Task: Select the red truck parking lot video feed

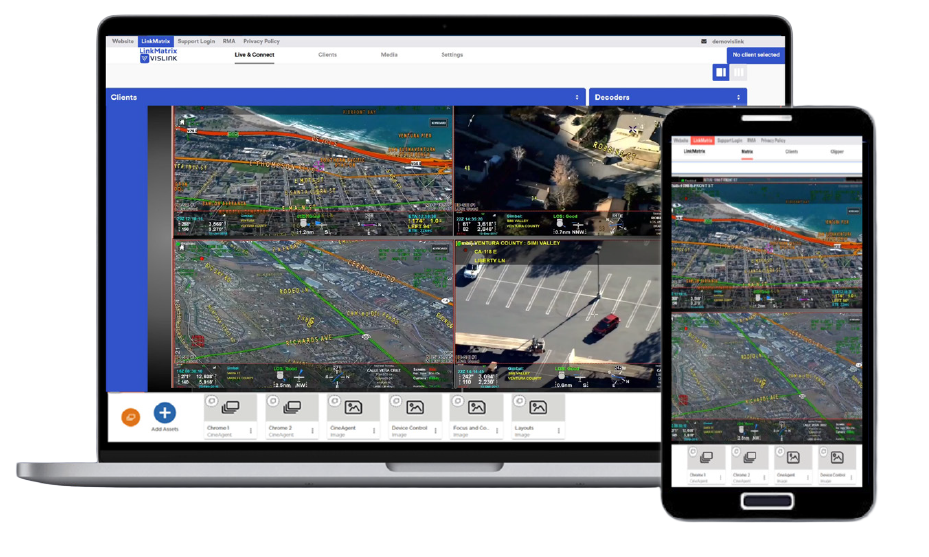Action: tap(556, 315)
